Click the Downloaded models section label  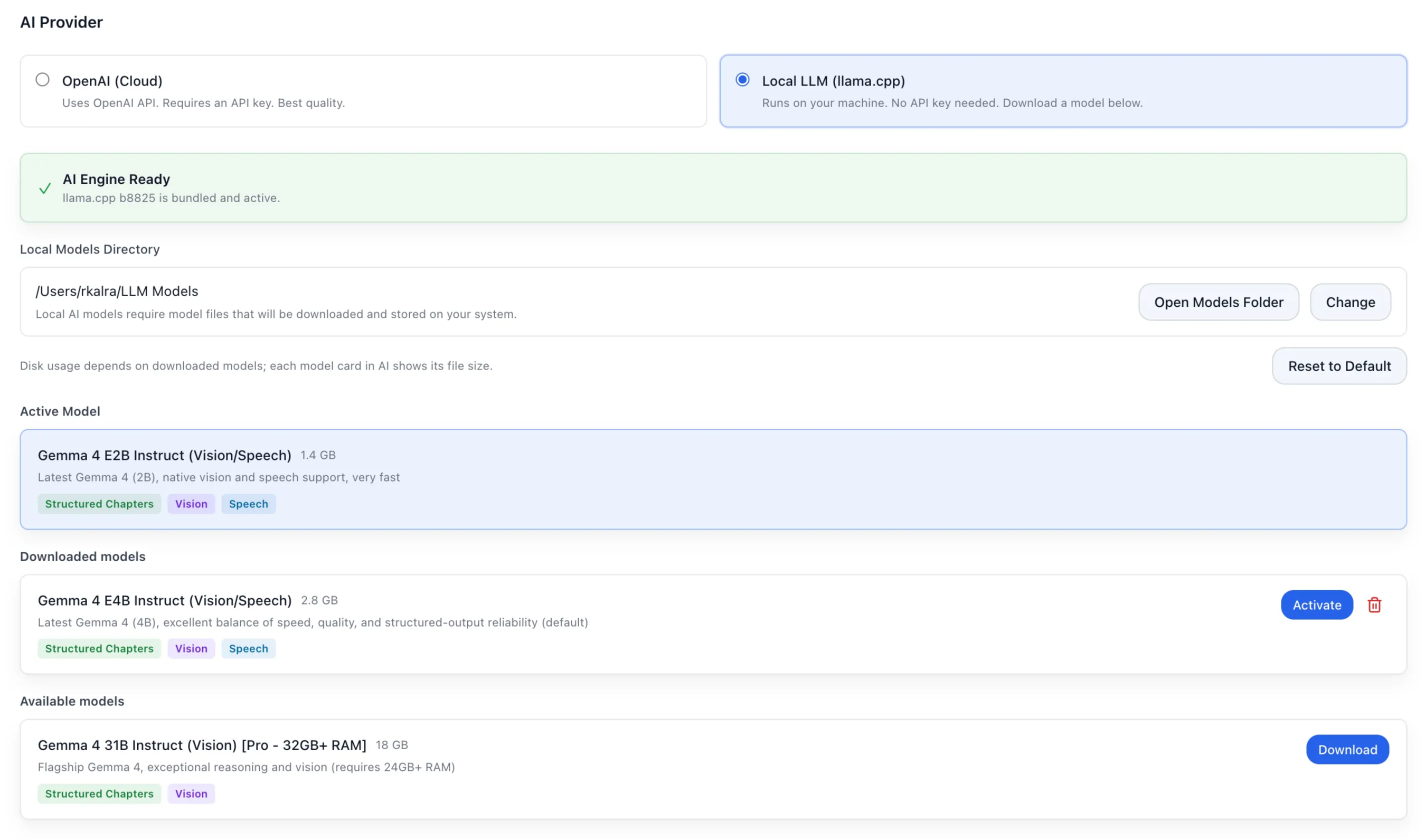pyautogui.click(x=82, y=556)
